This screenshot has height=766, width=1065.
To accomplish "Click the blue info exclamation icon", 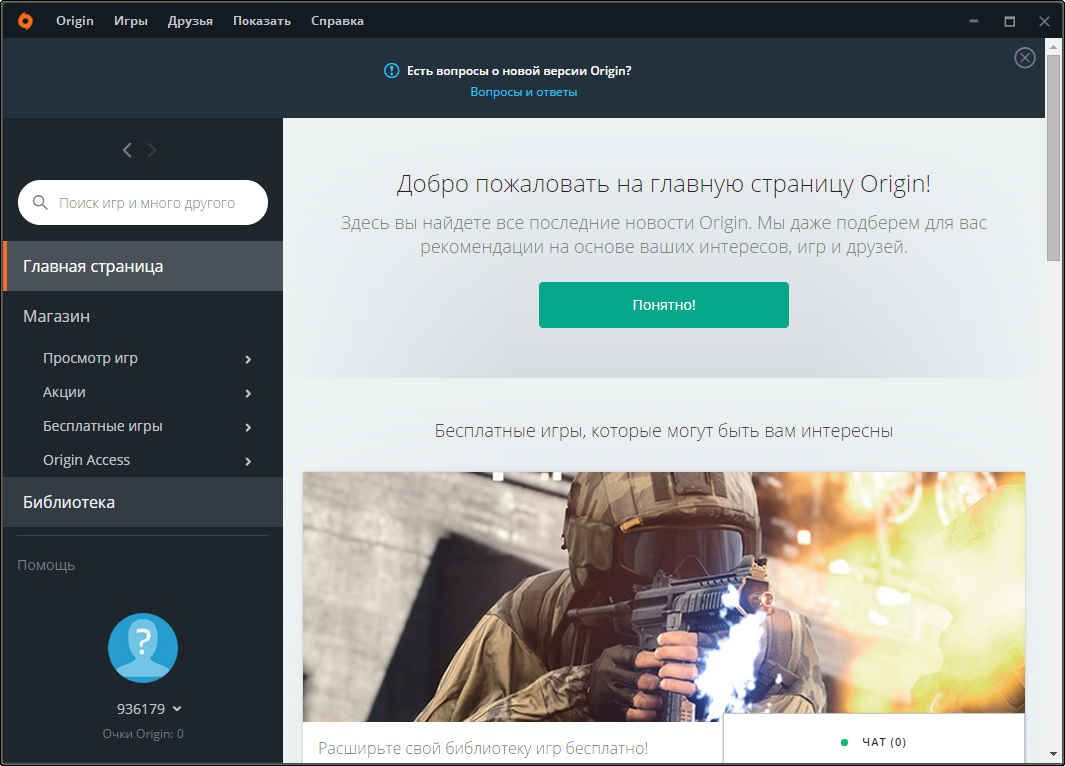I will tap(391, 70).
